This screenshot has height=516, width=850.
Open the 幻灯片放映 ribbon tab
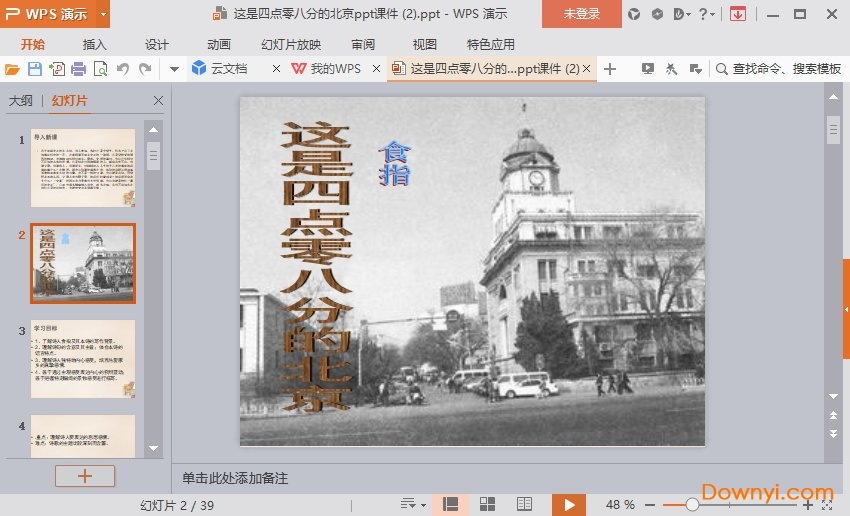291,44
